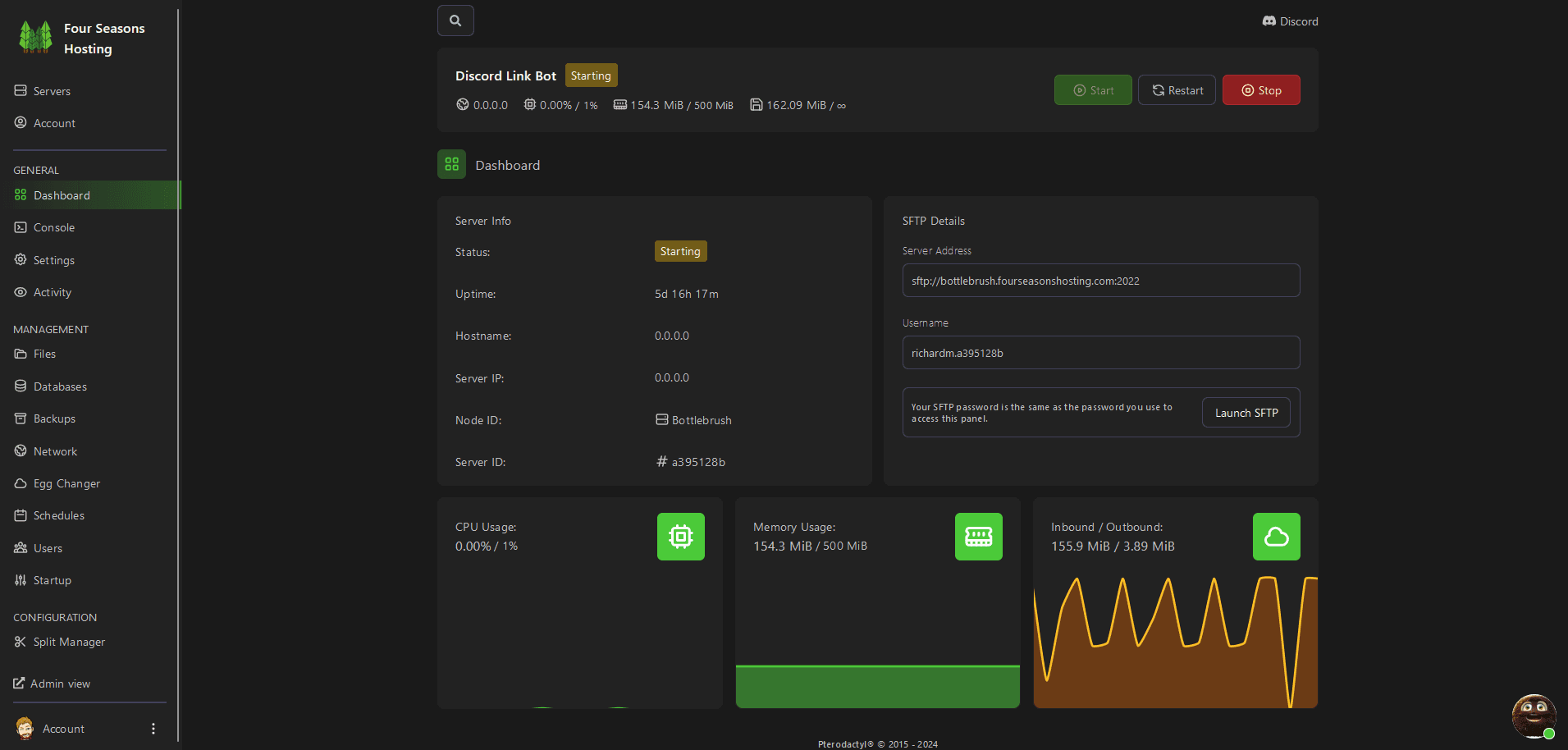Screen dimensions: 1568x750
Task: Open Schedules page
Action: coord(90,515)
